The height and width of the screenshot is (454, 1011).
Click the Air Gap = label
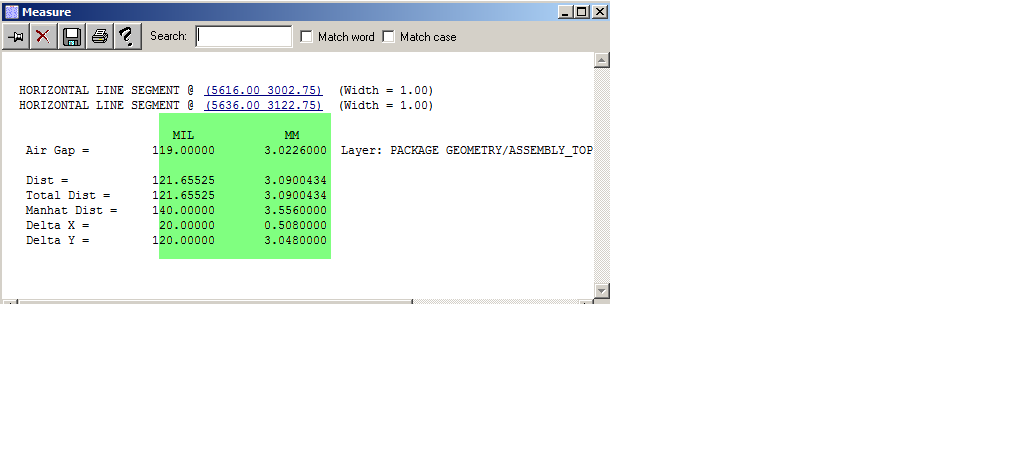pyautogui.click(x=57, y=150)
